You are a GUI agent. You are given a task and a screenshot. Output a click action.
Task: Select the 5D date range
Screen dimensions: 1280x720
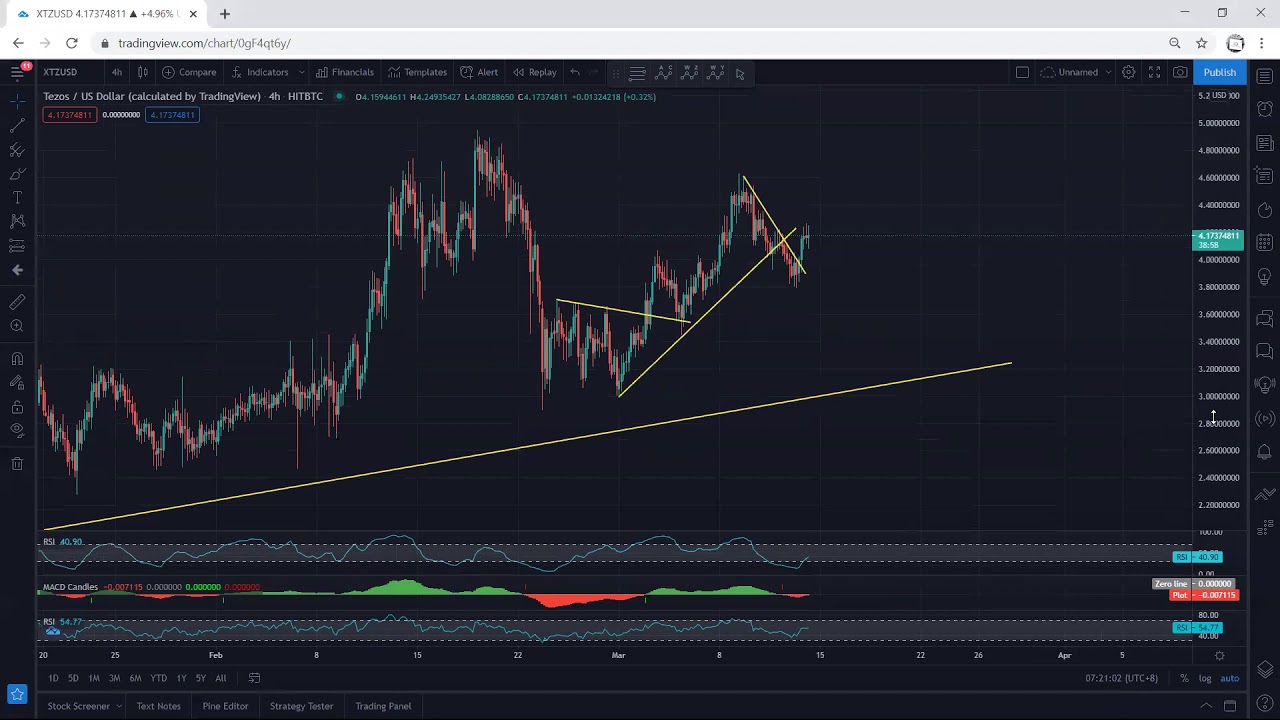tap(73, 678)
